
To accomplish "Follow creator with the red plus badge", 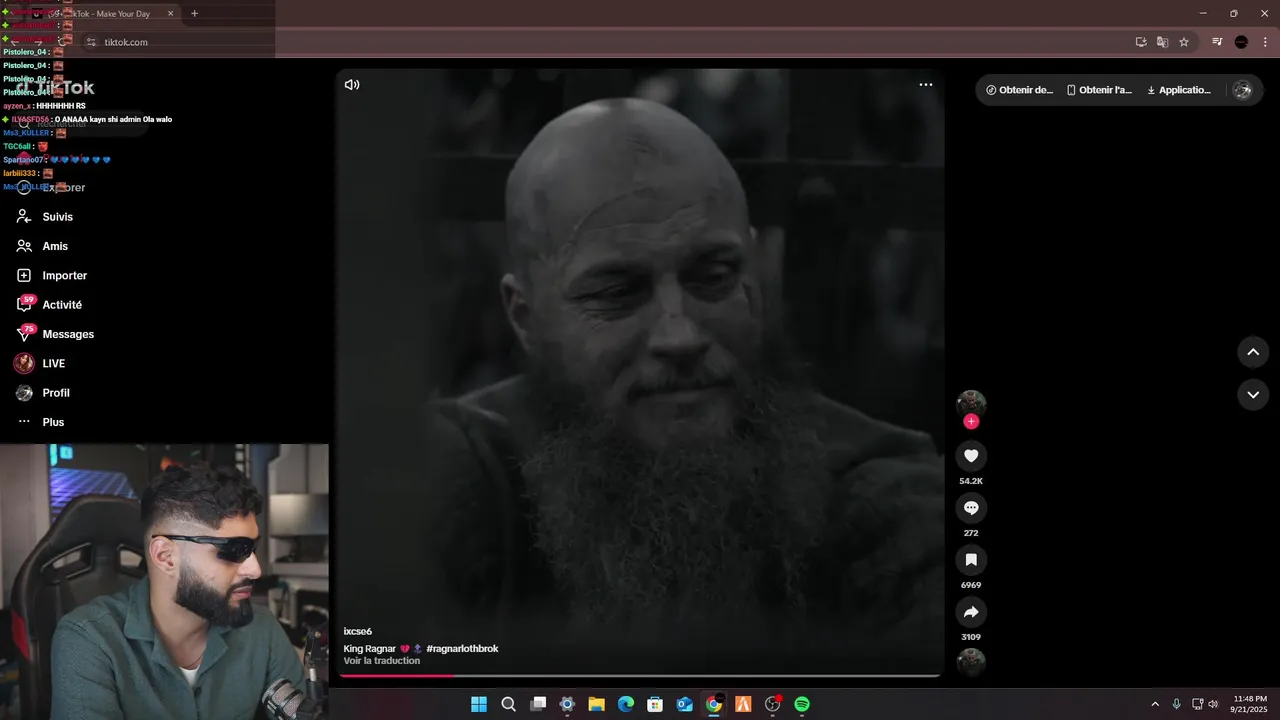I will (x=971, y=421).
